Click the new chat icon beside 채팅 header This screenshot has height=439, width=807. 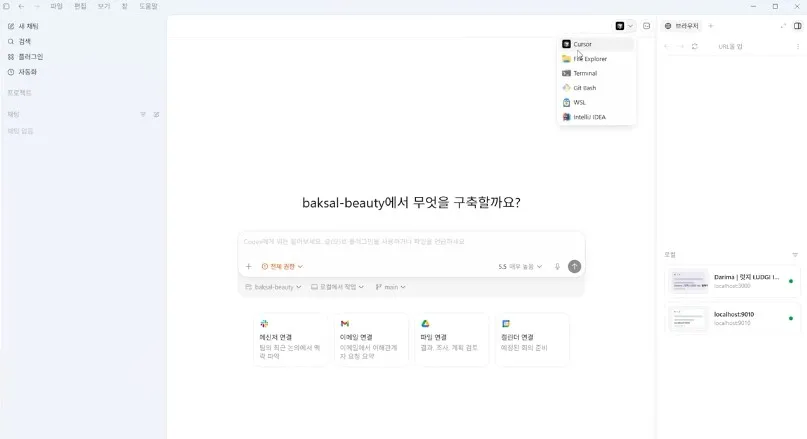[156, 114]
